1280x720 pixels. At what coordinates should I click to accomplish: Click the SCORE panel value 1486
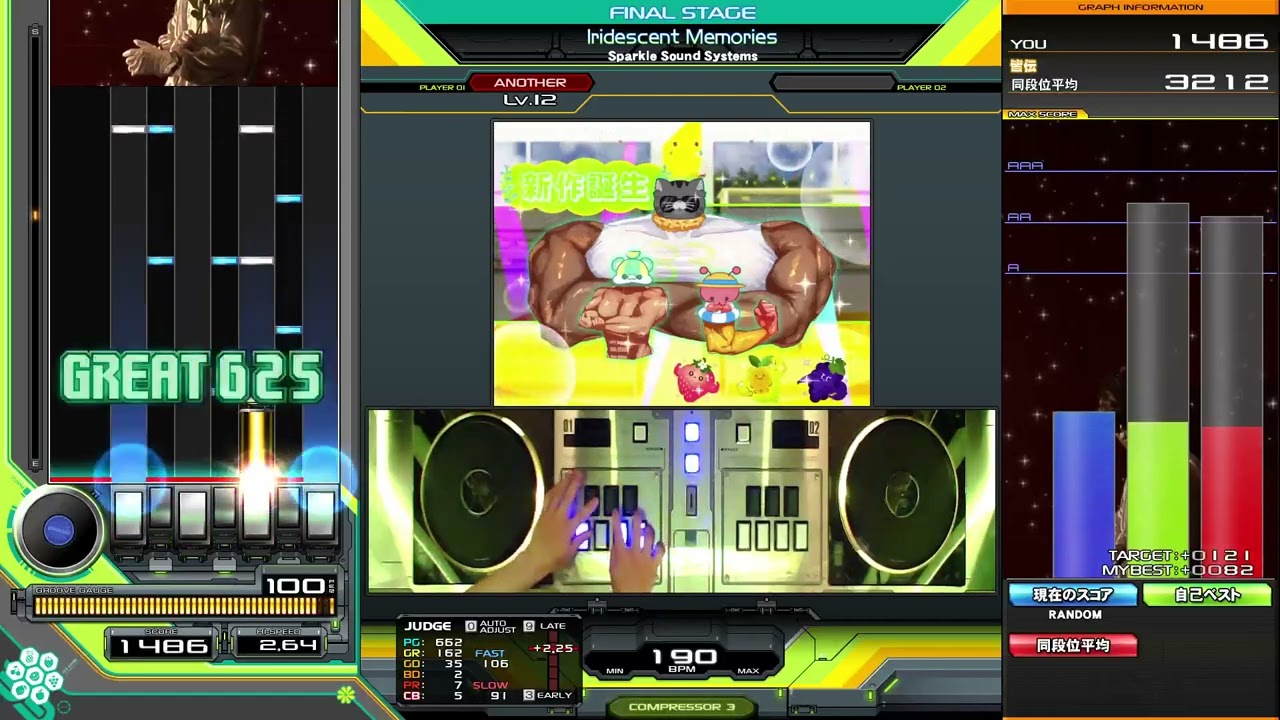[163, 646]
